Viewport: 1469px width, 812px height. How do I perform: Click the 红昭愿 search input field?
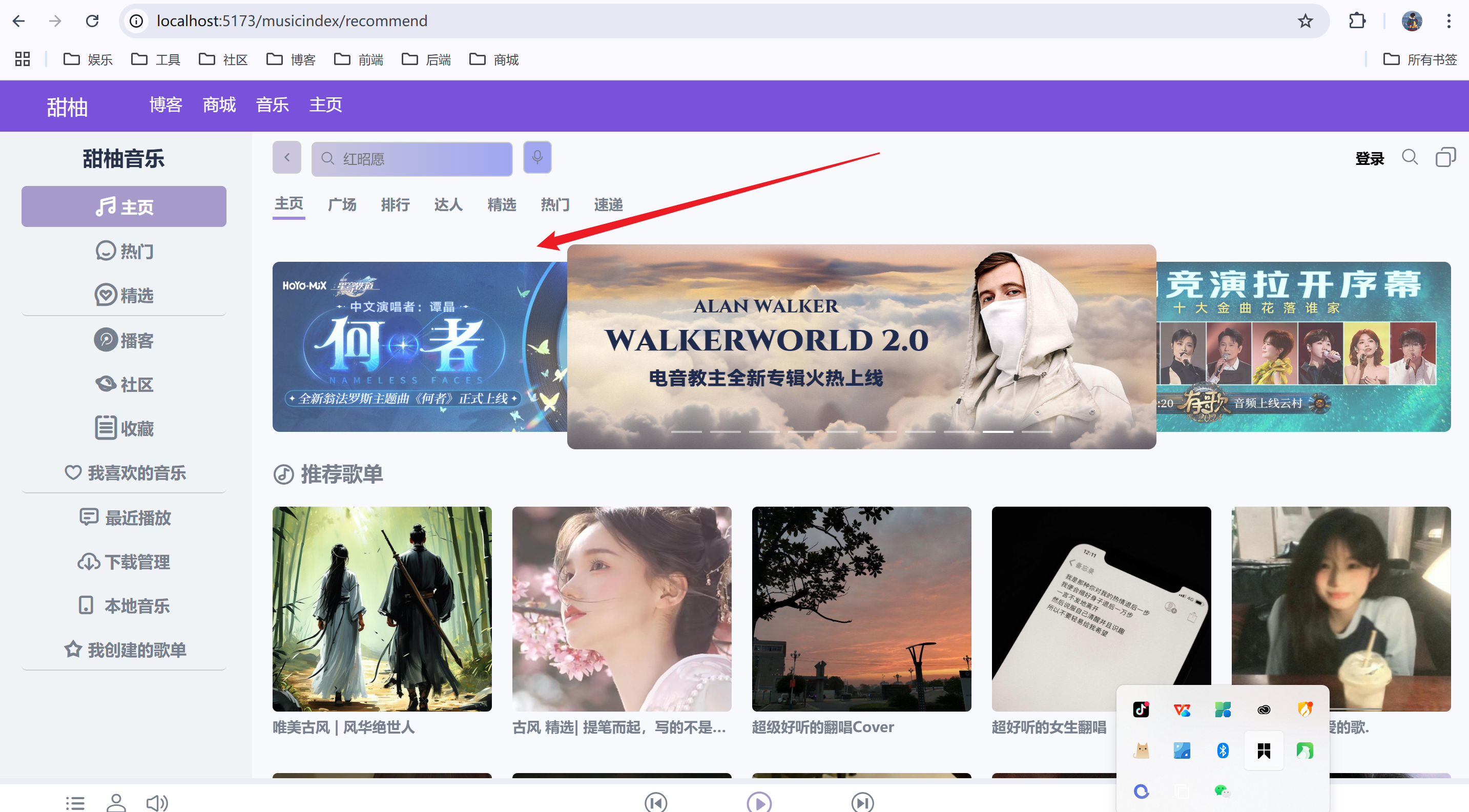pyautogui.click(x=412, y=158)
